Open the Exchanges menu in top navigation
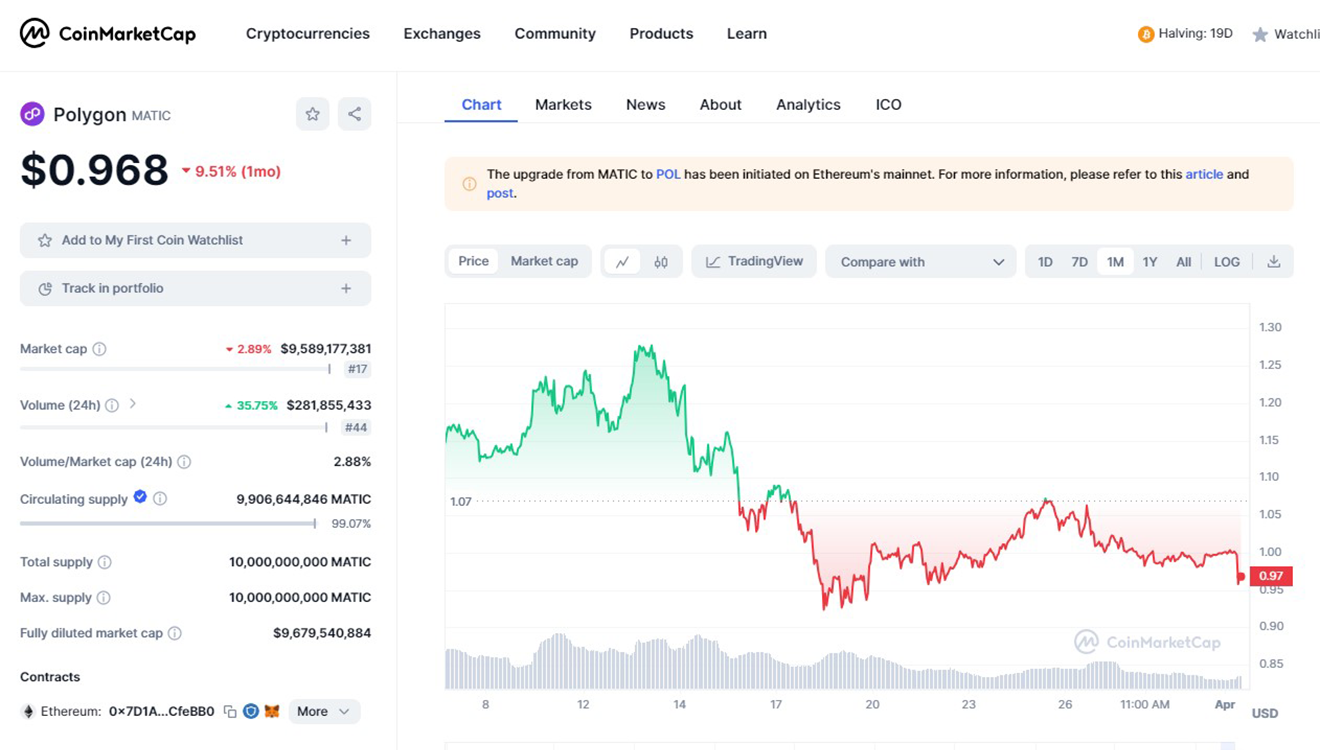This screenshot has height=750, width=1320. [x=442, y=34]
